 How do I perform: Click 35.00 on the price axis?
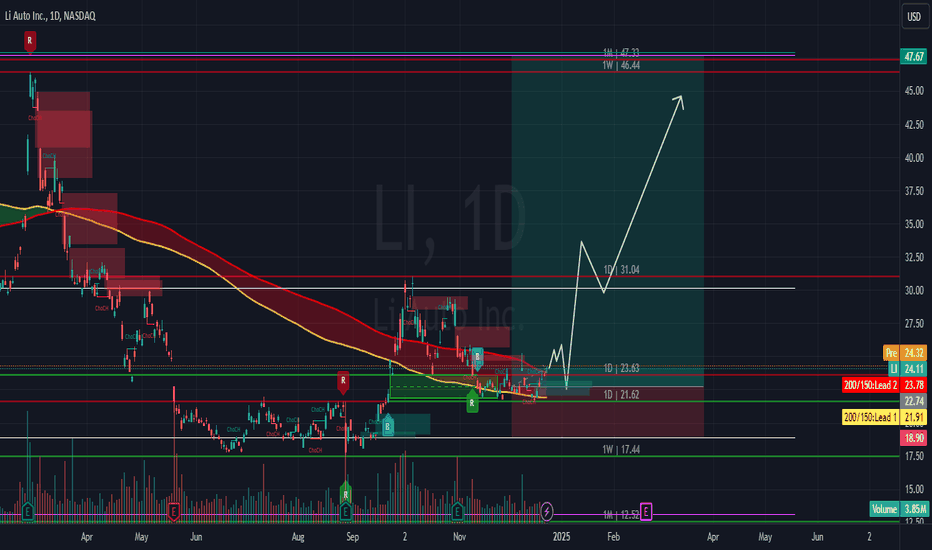[x=914, y=224]
